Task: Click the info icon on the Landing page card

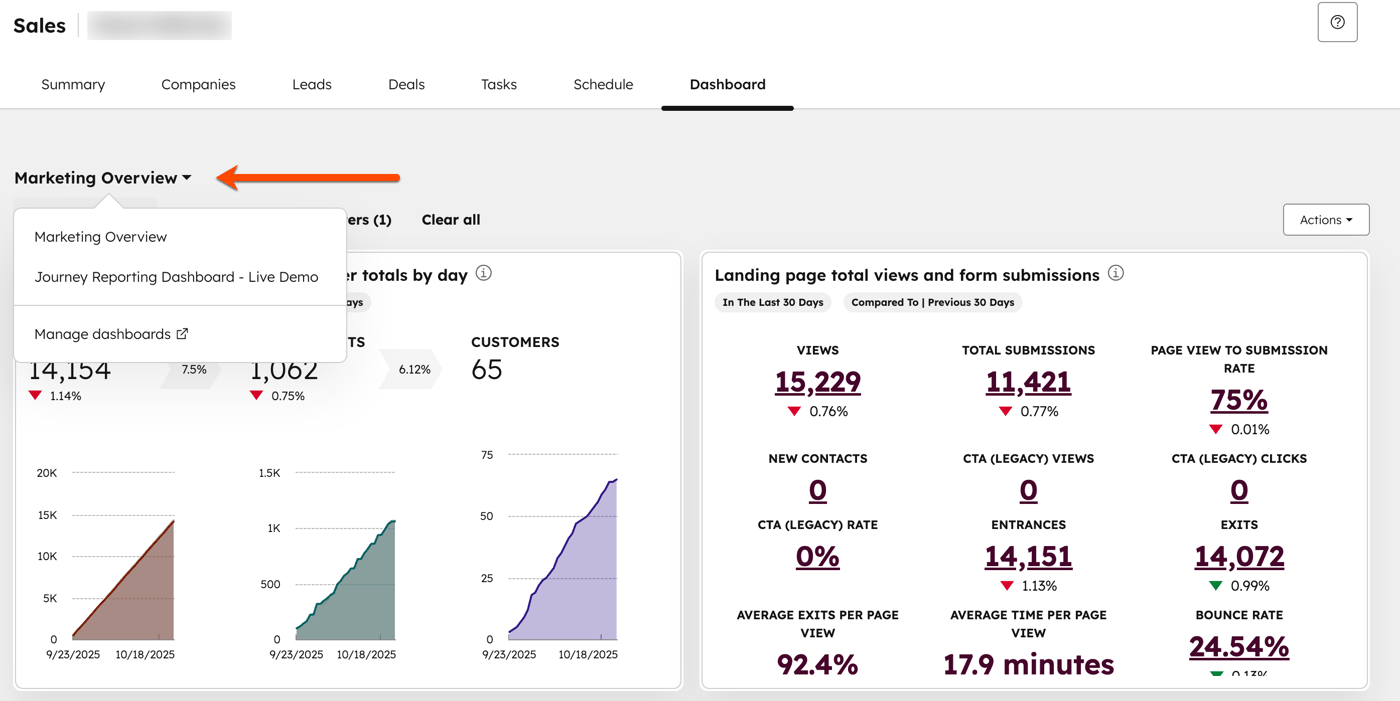Action: [x=1116, y=272]
